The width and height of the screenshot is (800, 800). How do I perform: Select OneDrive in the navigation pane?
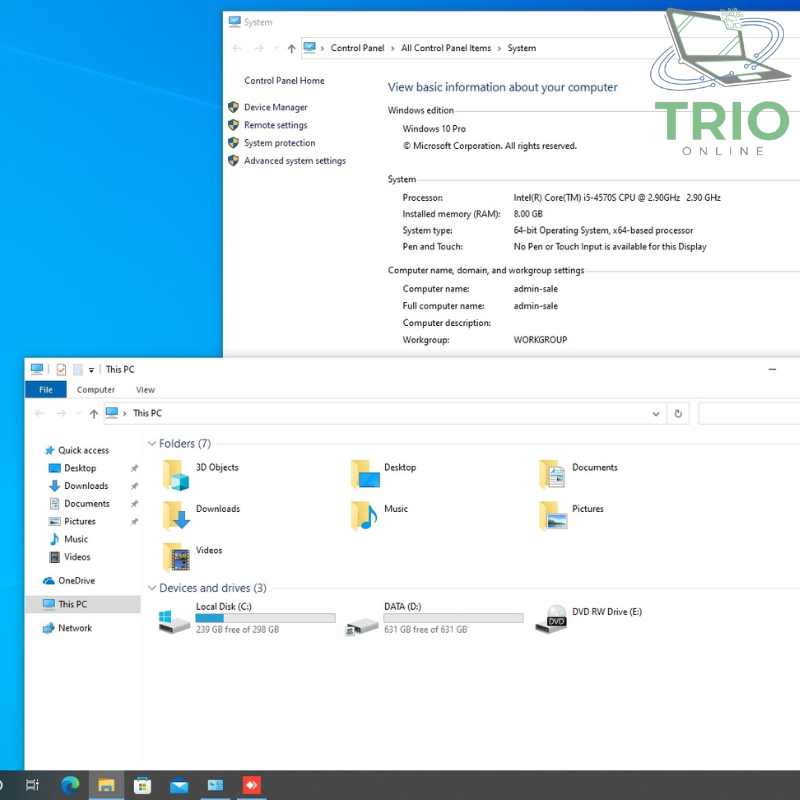(76, 581)
